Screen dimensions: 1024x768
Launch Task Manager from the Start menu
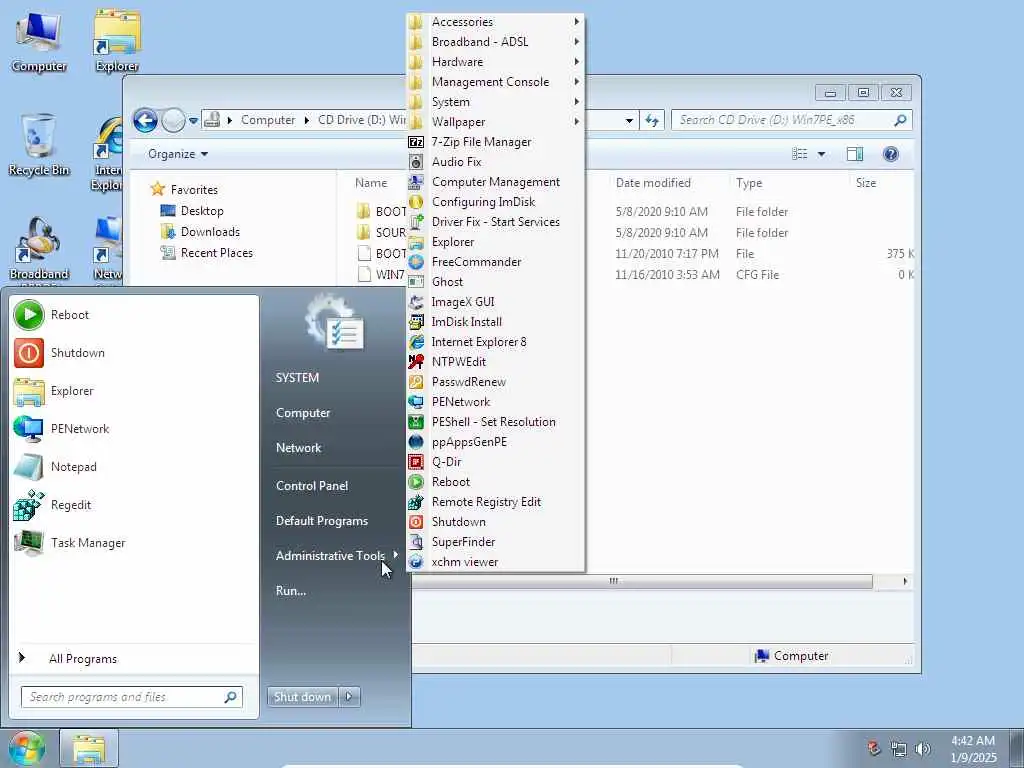click(135, 543)
